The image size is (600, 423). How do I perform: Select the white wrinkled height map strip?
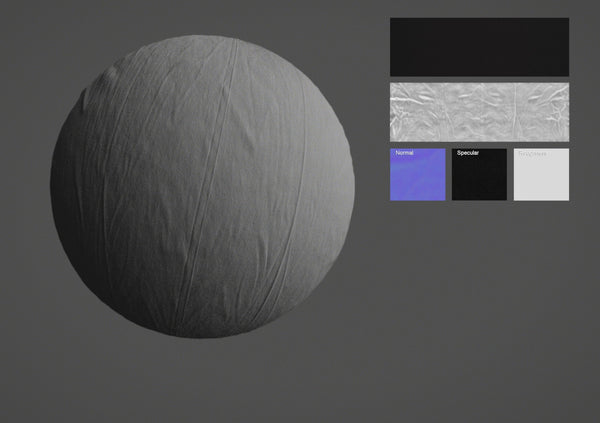[x=479, y=111]
